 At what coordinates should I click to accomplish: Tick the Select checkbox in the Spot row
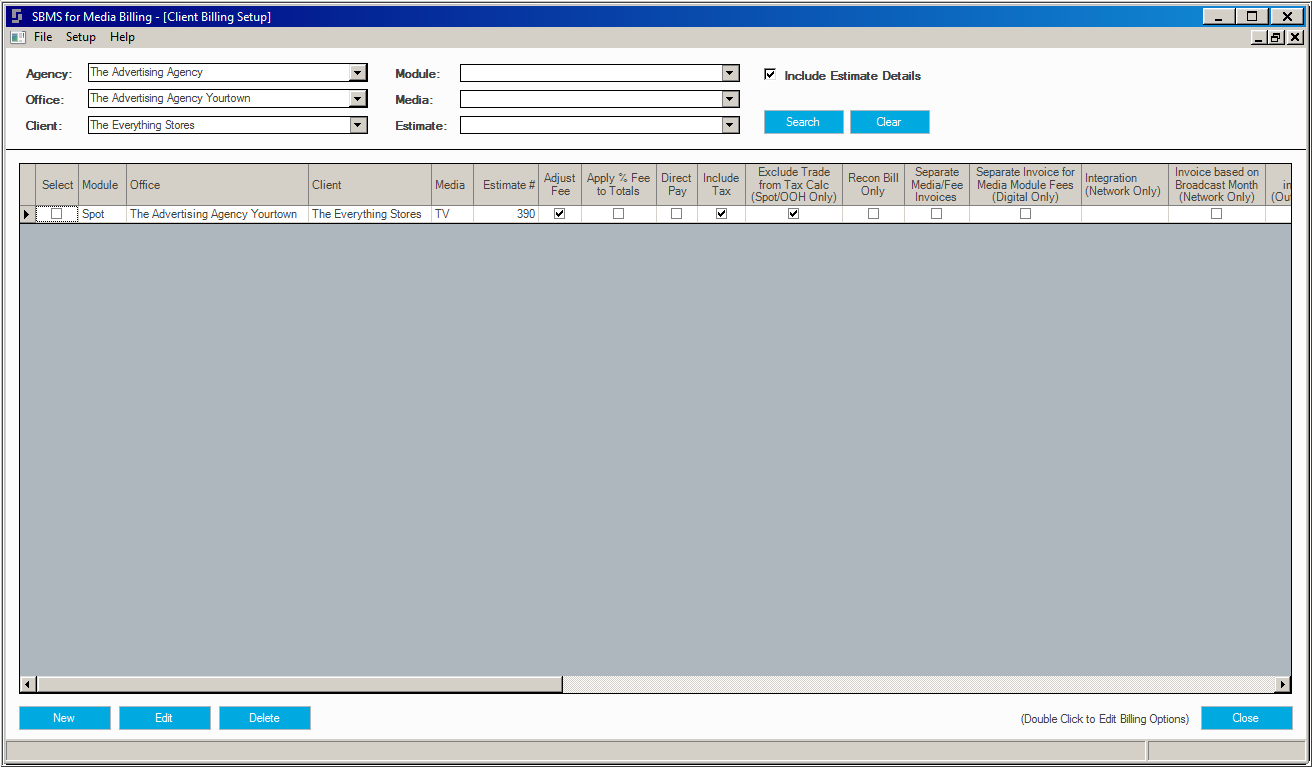point(57,214)
